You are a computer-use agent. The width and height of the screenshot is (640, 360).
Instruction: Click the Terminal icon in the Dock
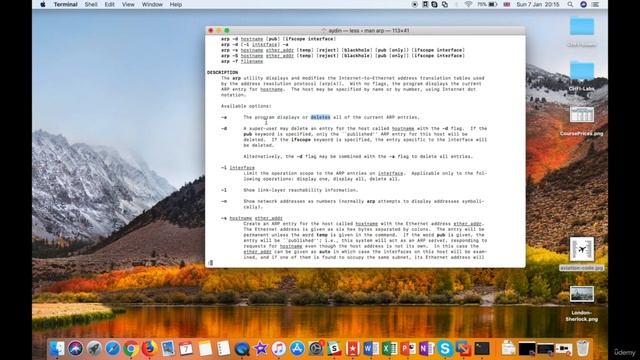[x=482, y=349]
